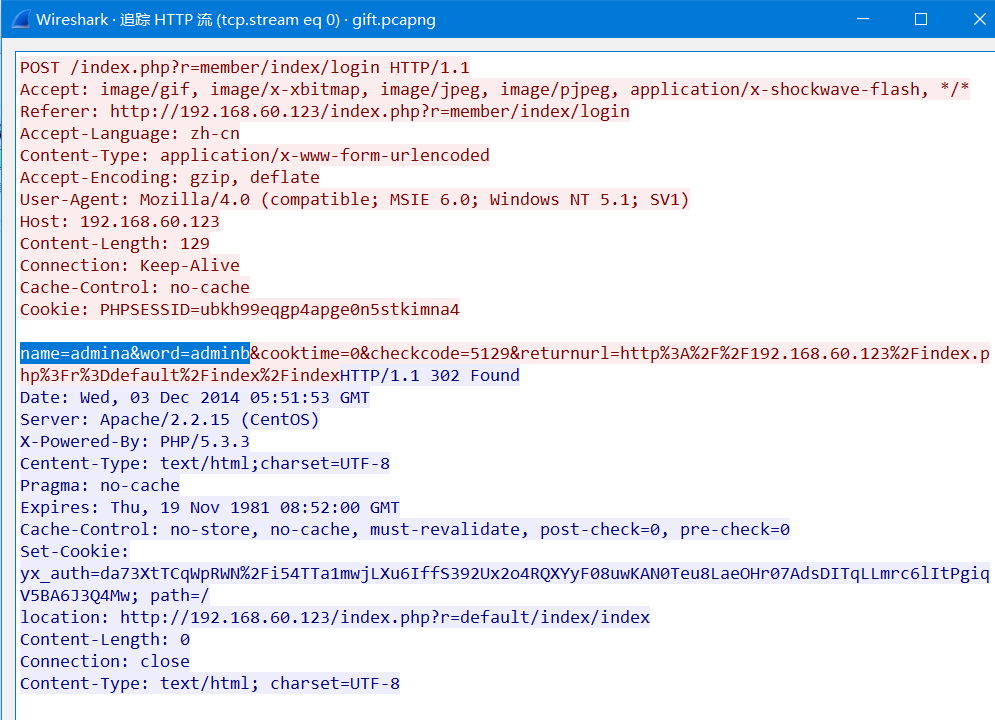Click the Connection: Keep-Alive line
The height and width of the screenshot is (720, 995).
click(130, 266)
